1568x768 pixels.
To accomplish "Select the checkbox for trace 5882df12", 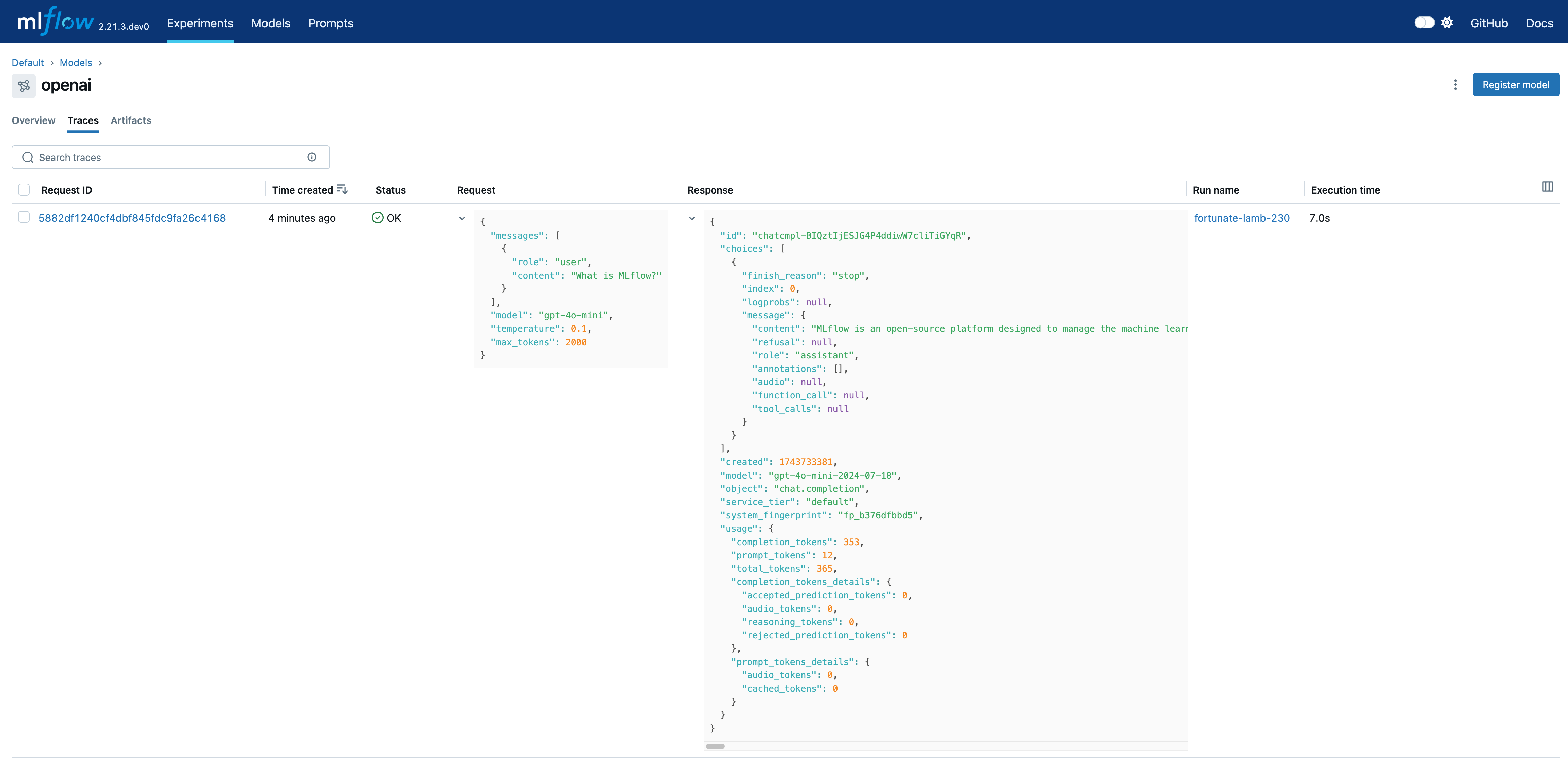I will [x=24, y=217].
